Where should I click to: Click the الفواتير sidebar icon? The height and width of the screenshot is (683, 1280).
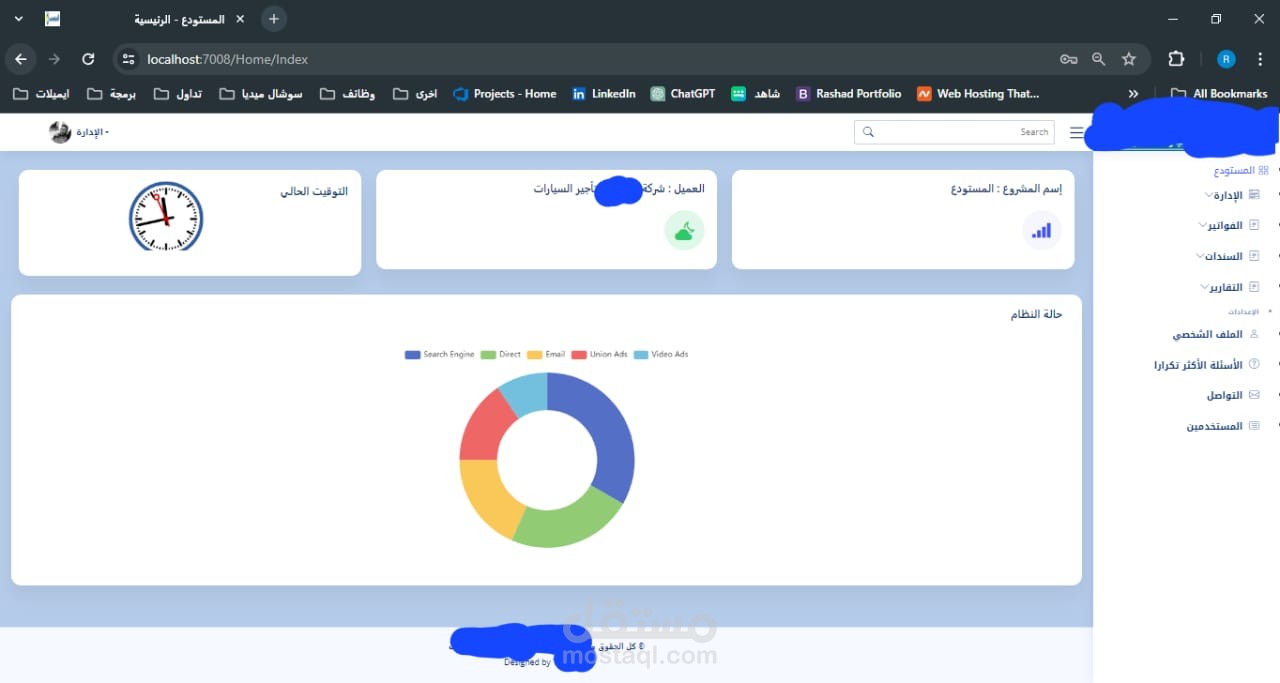[1255, 225]
